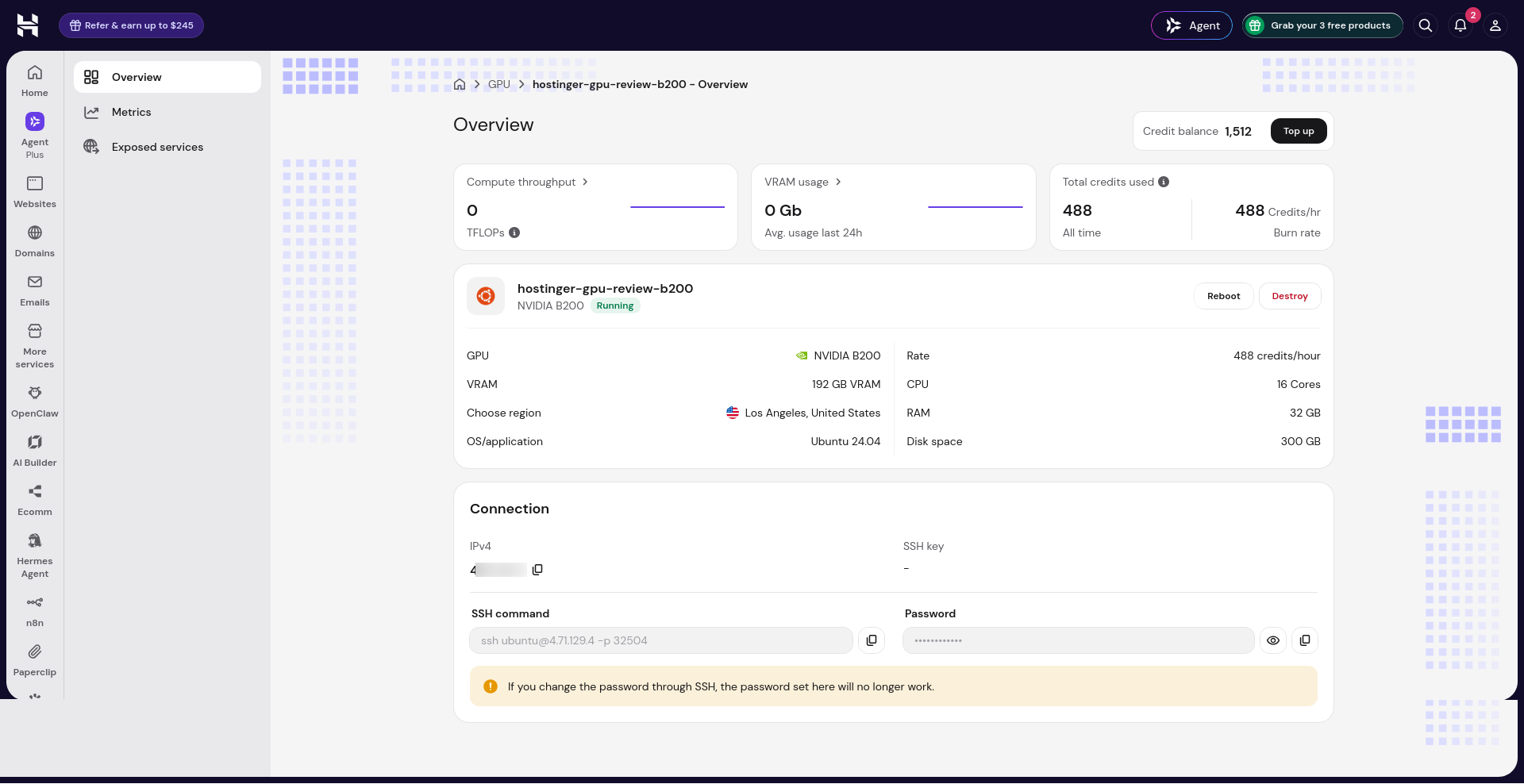Viewport: 1524px width, 784px height.
Task: Open Ecomm sidebar item
Action: tap(35, 500)
